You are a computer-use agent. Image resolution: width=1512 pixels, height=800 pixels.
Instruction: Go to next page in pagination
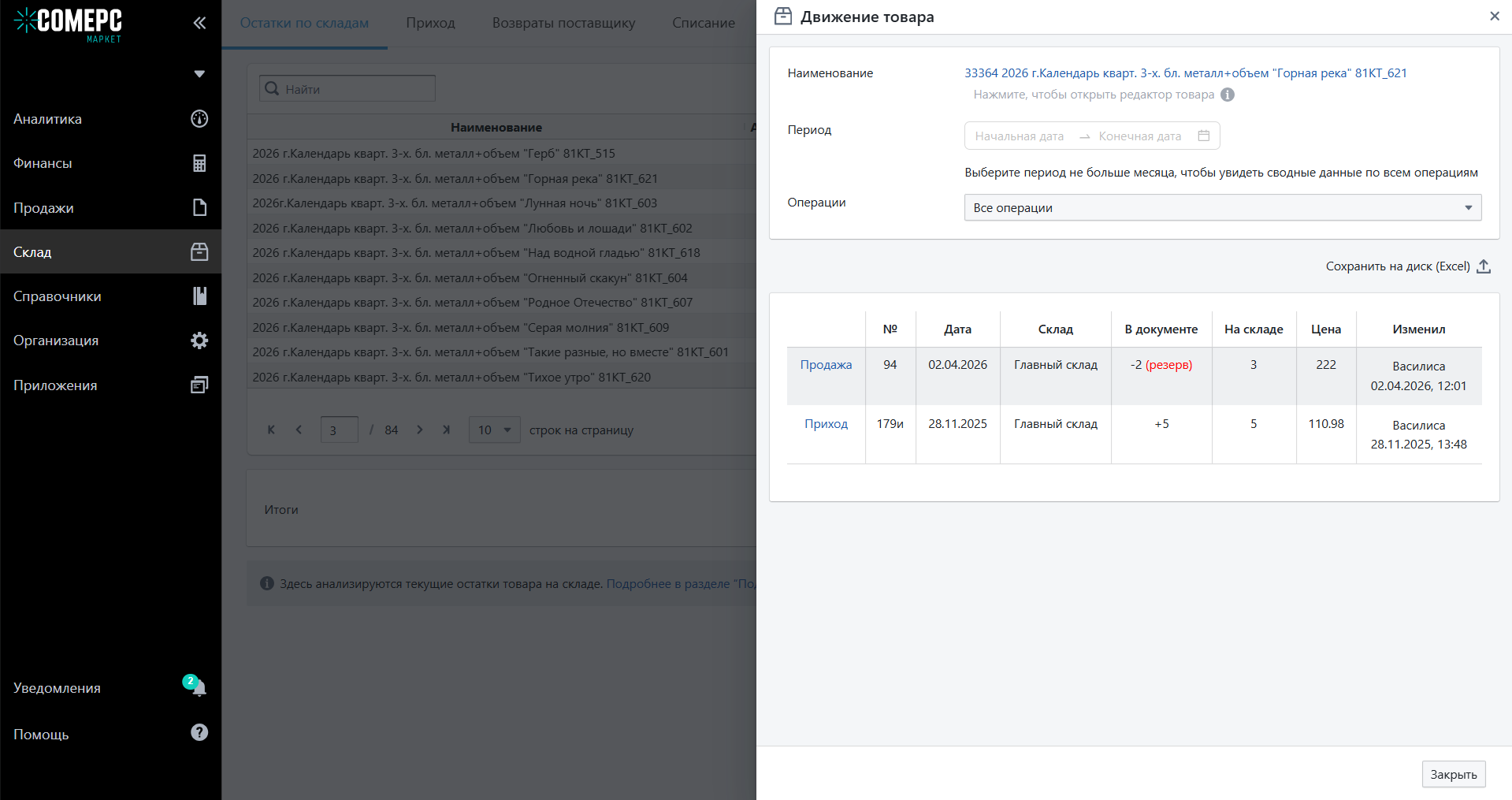[420, 430]
